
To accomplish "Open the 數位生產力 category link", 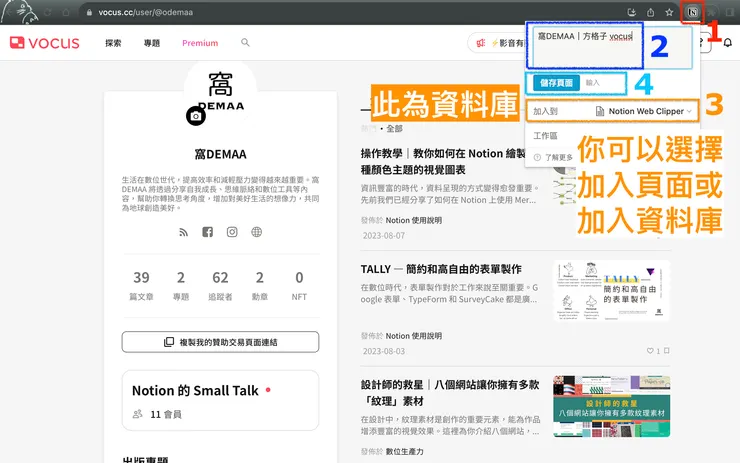I will tap(404, 451).
